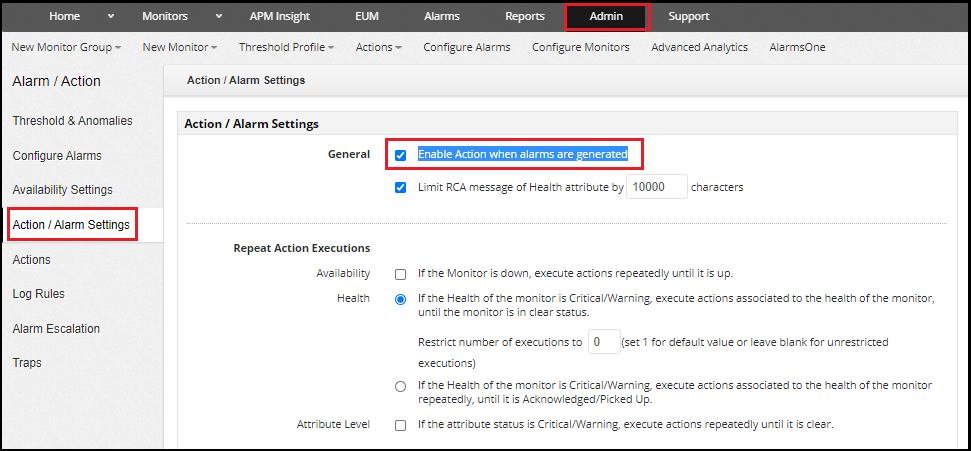971x451 pixels.
Task: Open the Home dropdown arrow
Action: (x=111, y=16)
